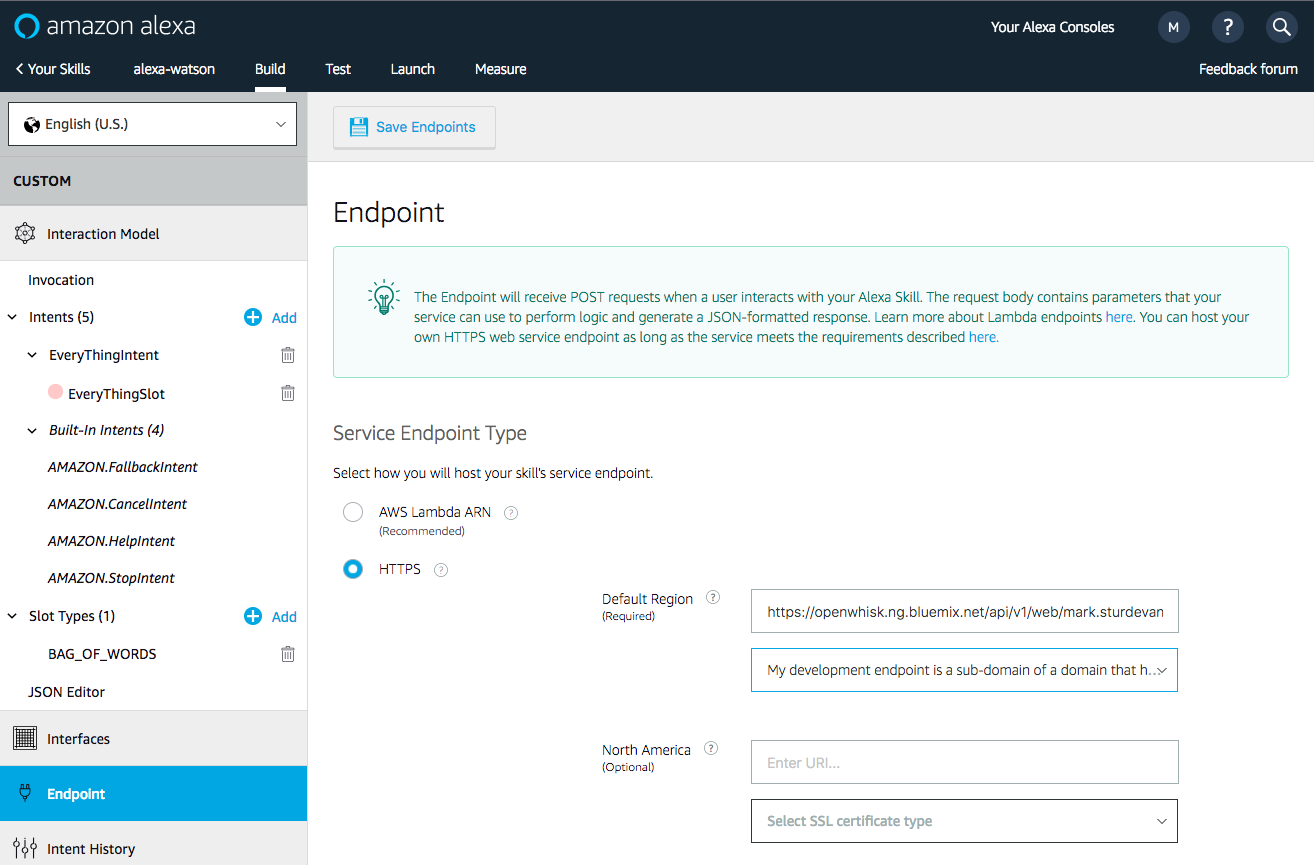Click the Endpoint plug icon

coord(25,793)
